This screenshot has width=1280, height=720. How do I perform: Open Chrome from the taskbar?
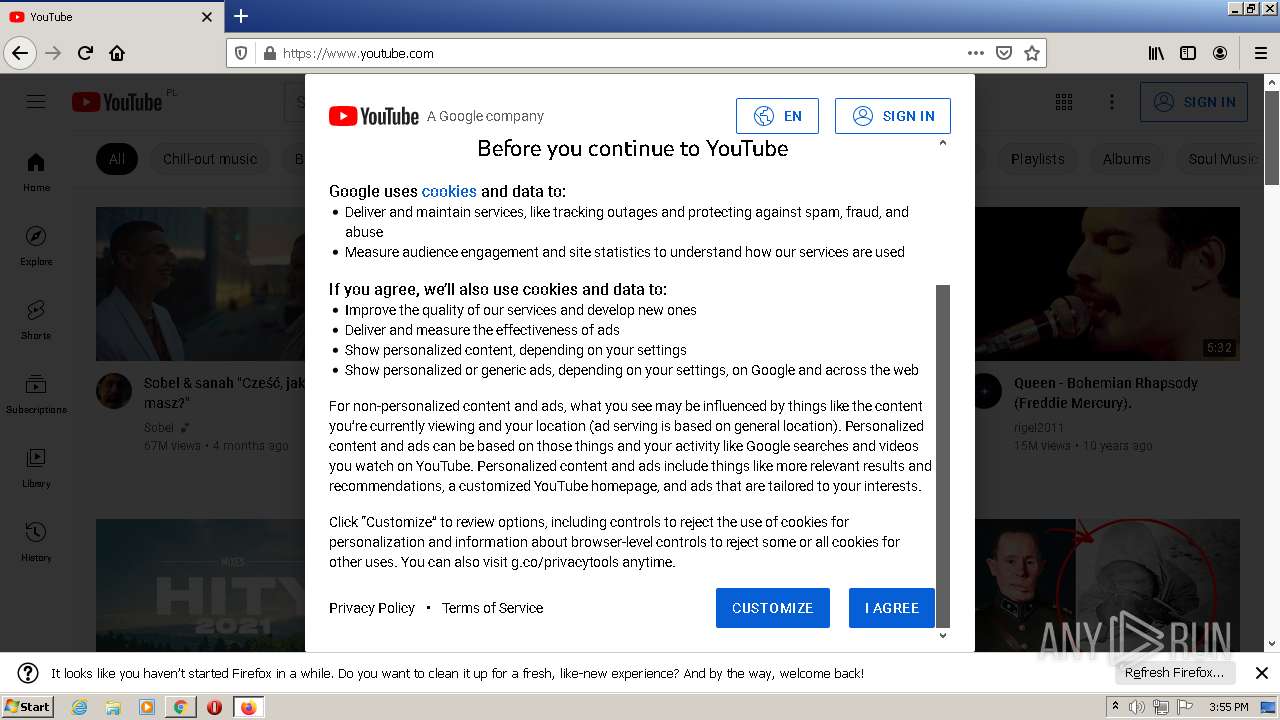pos(180,707)
